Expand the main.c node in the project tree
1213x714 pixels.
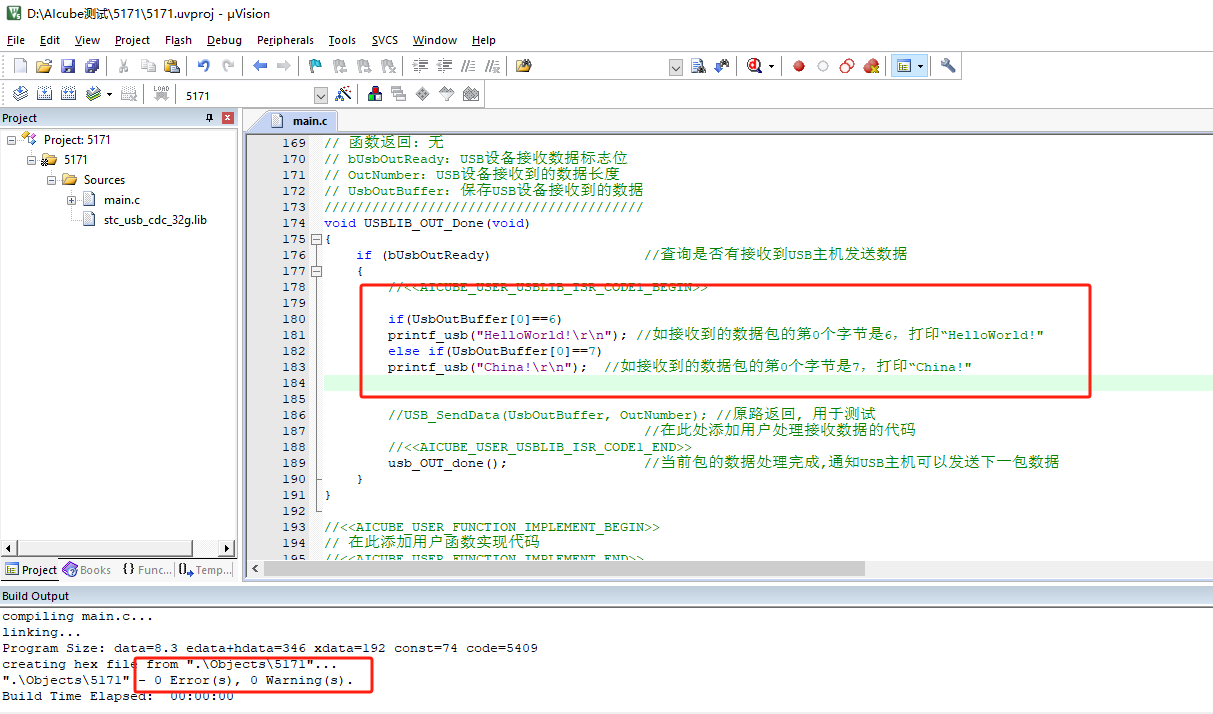click(x=72, y=200)
